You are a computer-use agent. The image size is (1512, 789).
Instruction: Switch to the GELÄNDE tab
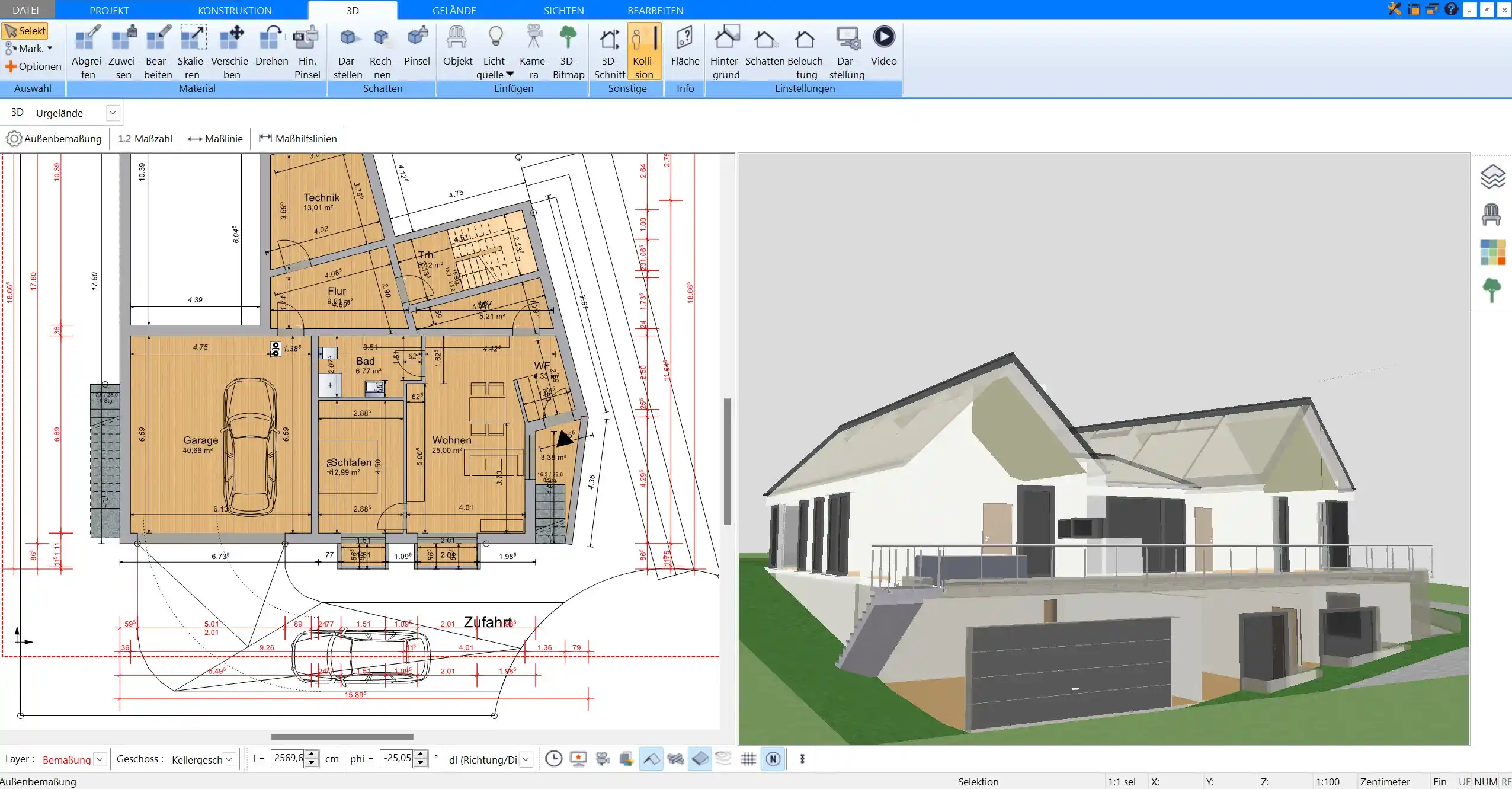coord(454,10)
